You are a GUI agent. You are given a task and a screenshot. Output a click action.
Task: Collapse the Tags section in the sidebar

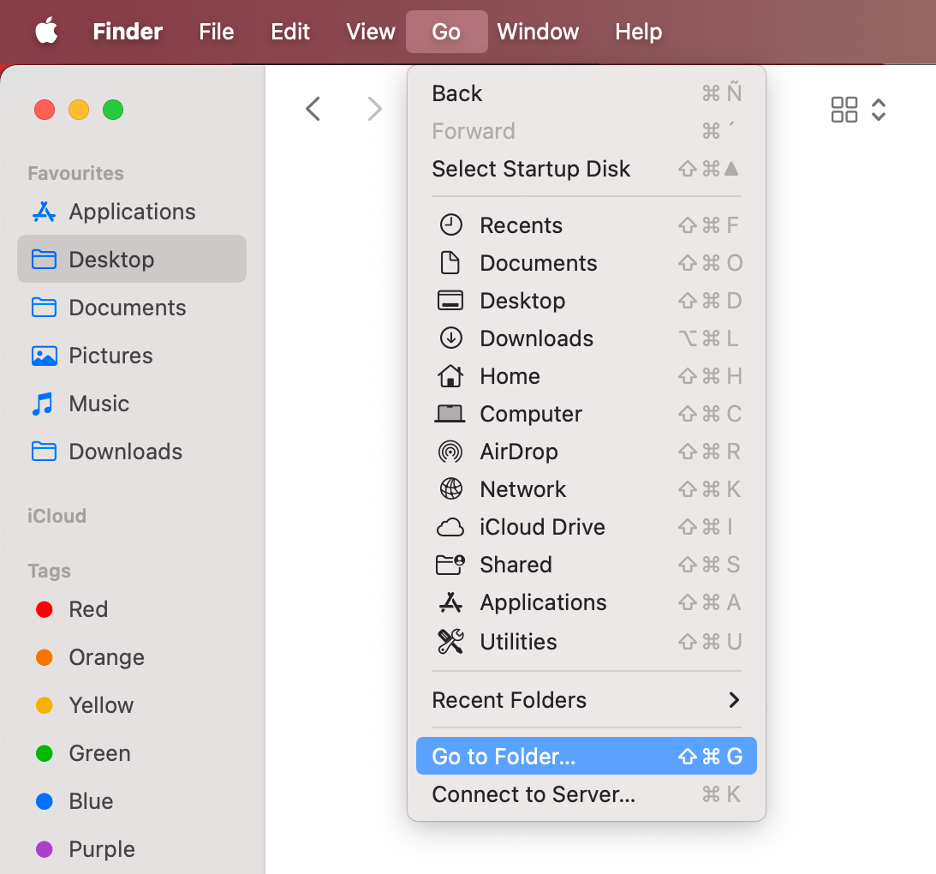pos(49,571)
